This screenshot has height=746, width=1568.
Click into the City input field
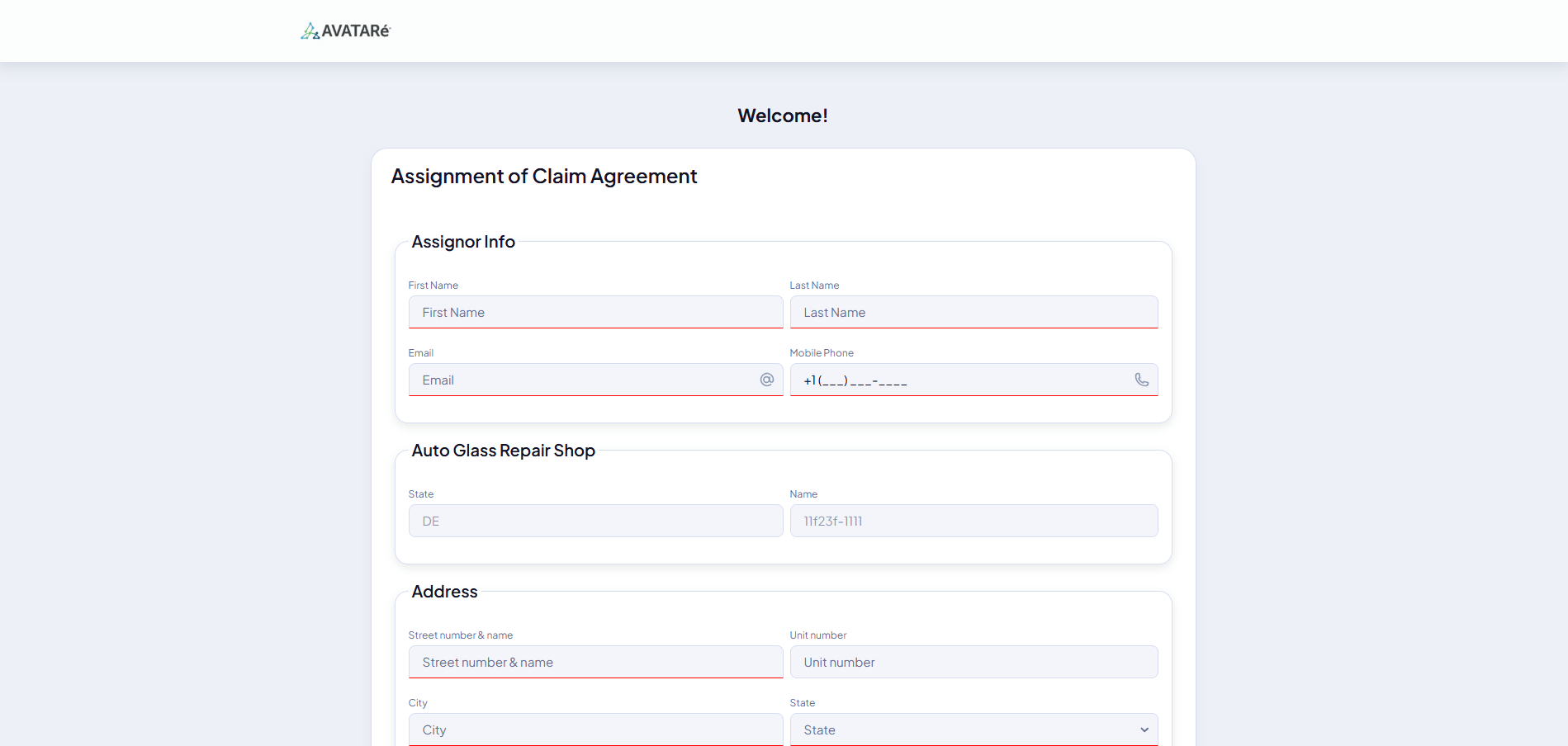(595, 729)
